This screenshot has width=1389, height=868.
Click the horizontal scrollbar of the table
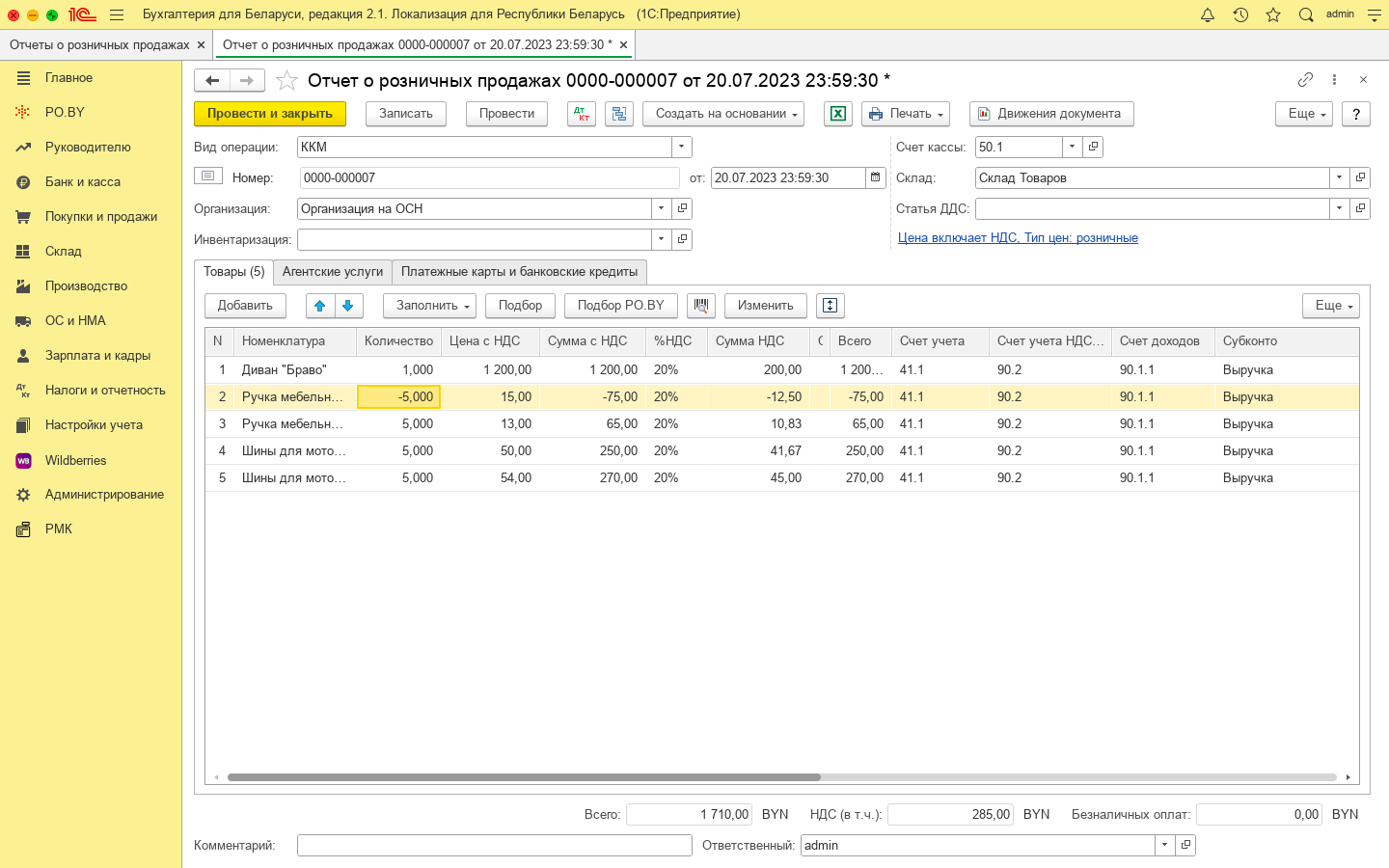point(524,777)
